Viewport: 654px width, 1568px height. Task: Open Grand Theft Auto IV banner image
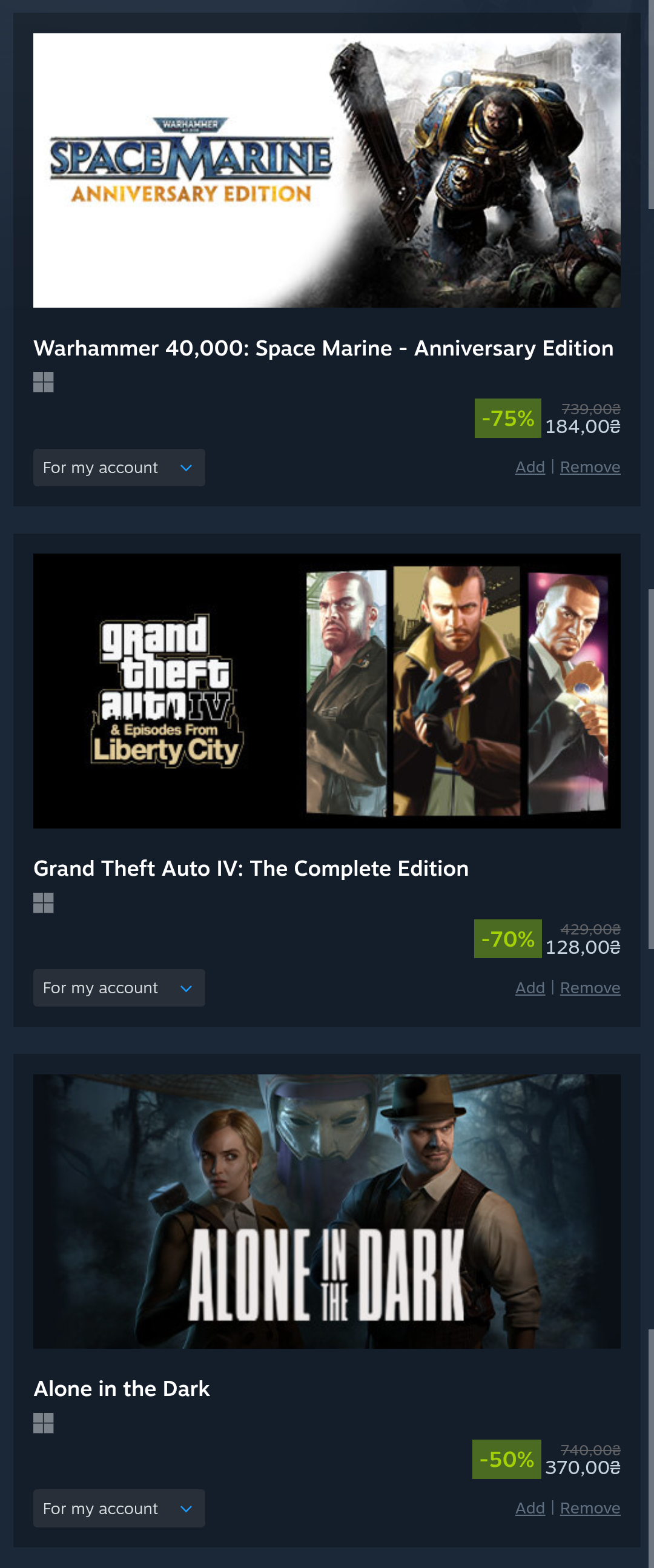click(x=326, y=690)
